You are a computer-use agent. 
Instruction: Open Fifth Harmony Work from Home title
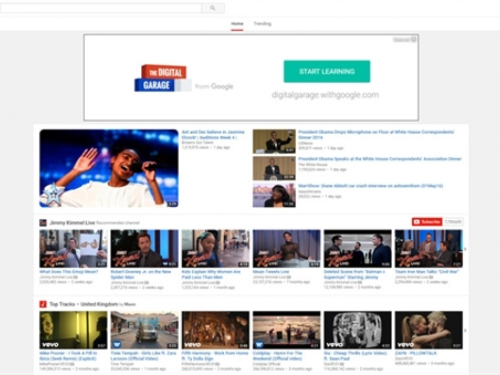point(215,356)
